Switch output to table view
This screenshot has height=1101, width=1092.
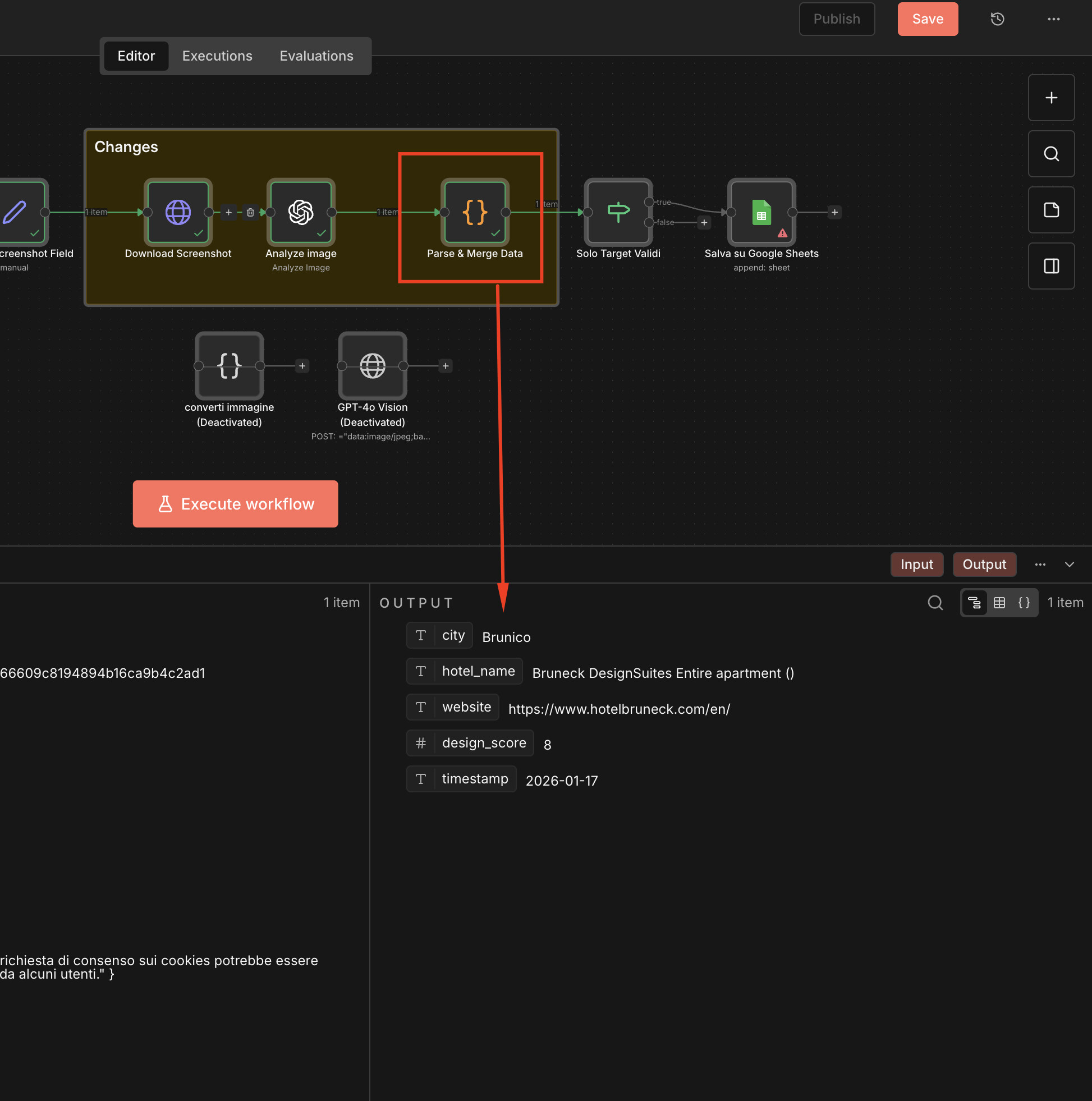pos(999,603)
